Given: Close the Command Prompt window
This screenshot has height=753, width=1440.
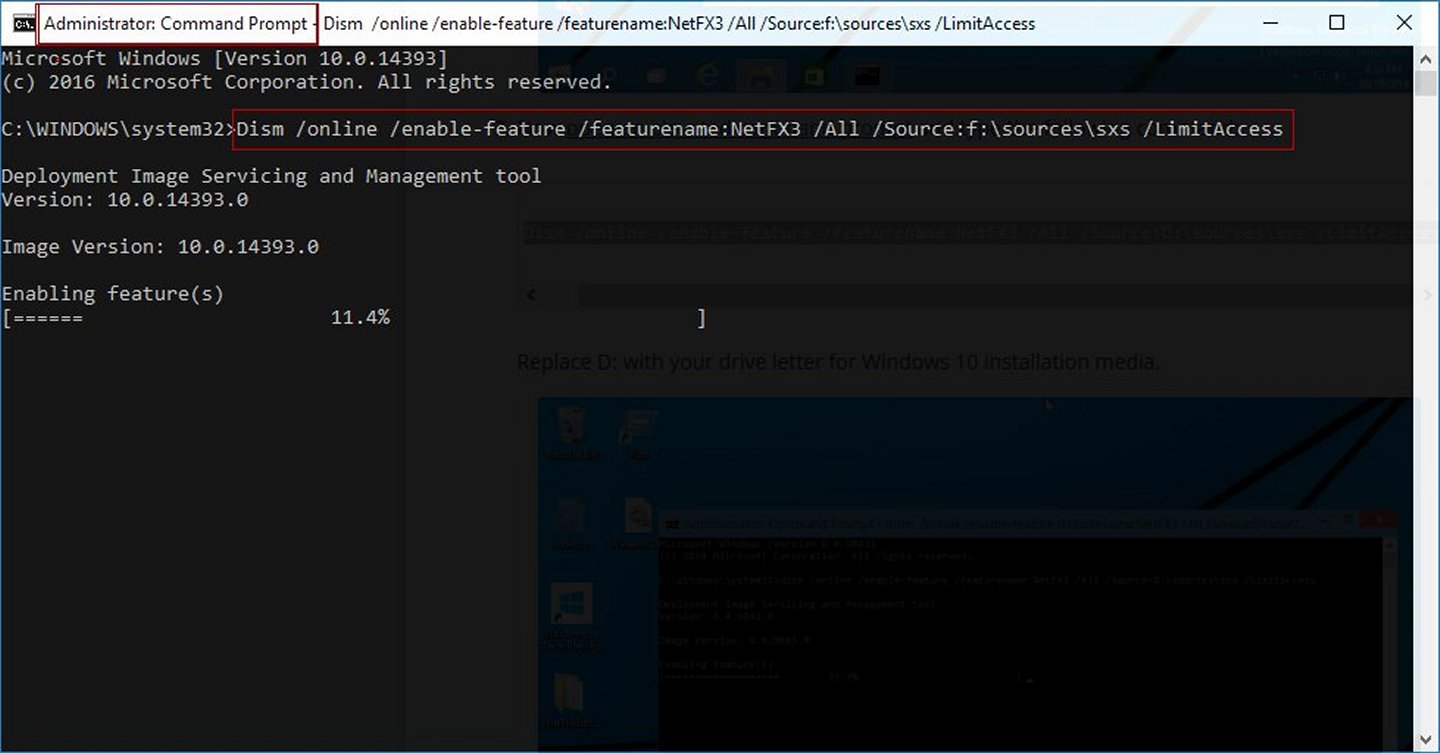Looking at the screenshot, I should pos(1404,22).
